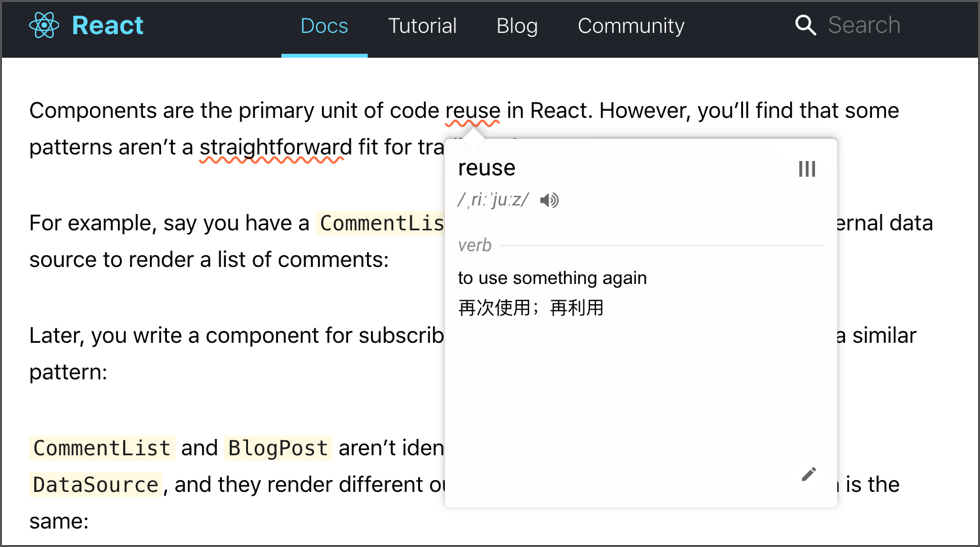Open the Community nav item

pyautogui.click(x=631, y=26)
